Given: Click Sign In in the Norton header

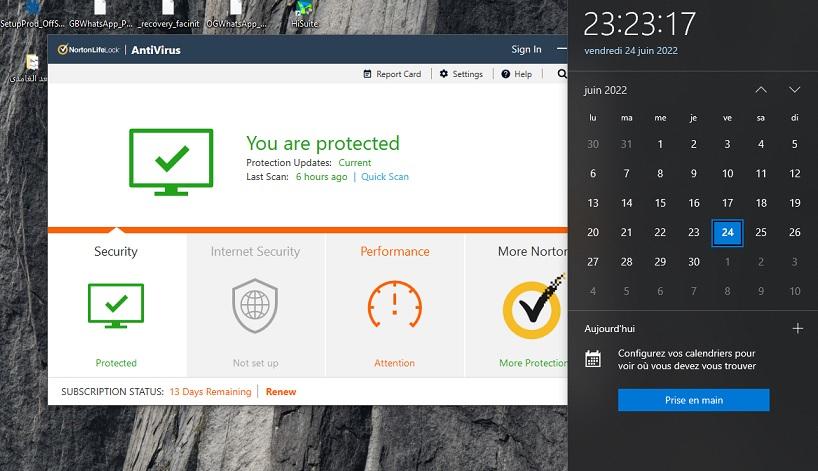Looking at the screenshot, I should click(526, 49).
